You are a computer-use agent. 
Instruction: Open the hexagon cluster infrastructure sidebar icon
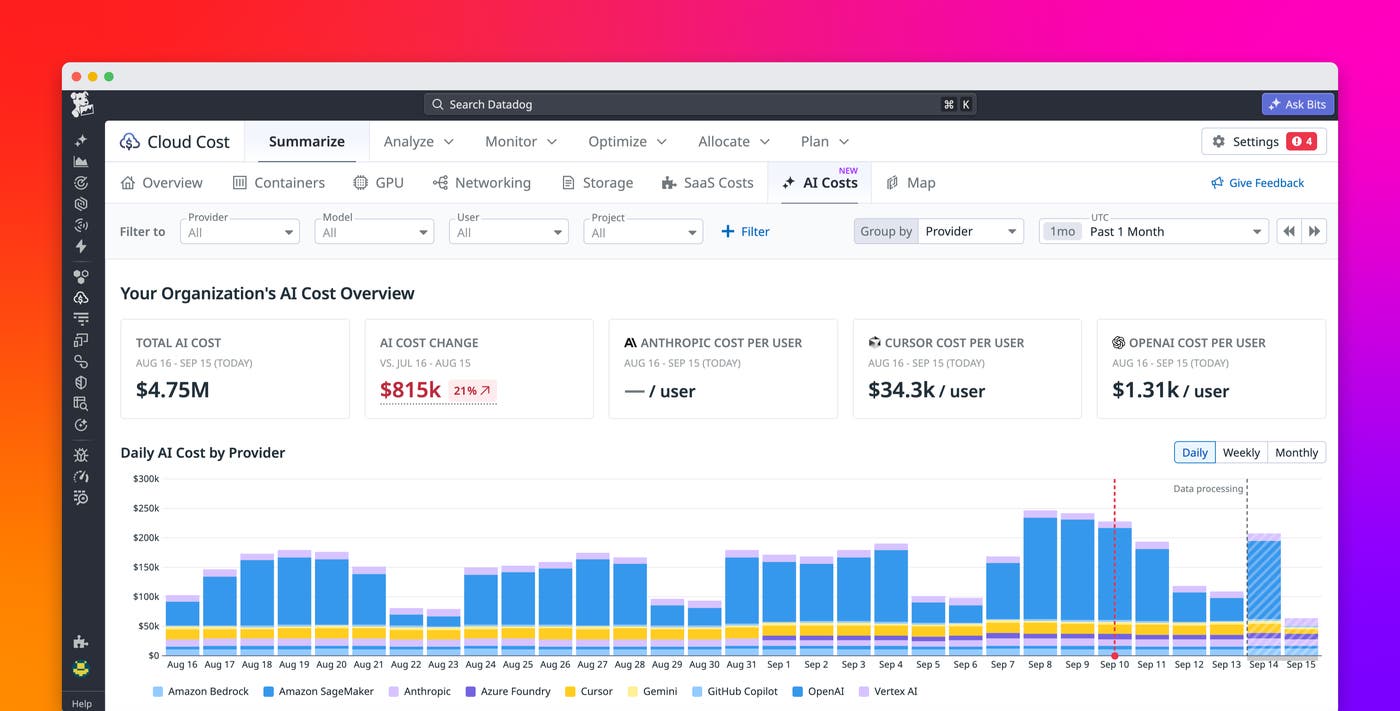[x=81, y=277]
